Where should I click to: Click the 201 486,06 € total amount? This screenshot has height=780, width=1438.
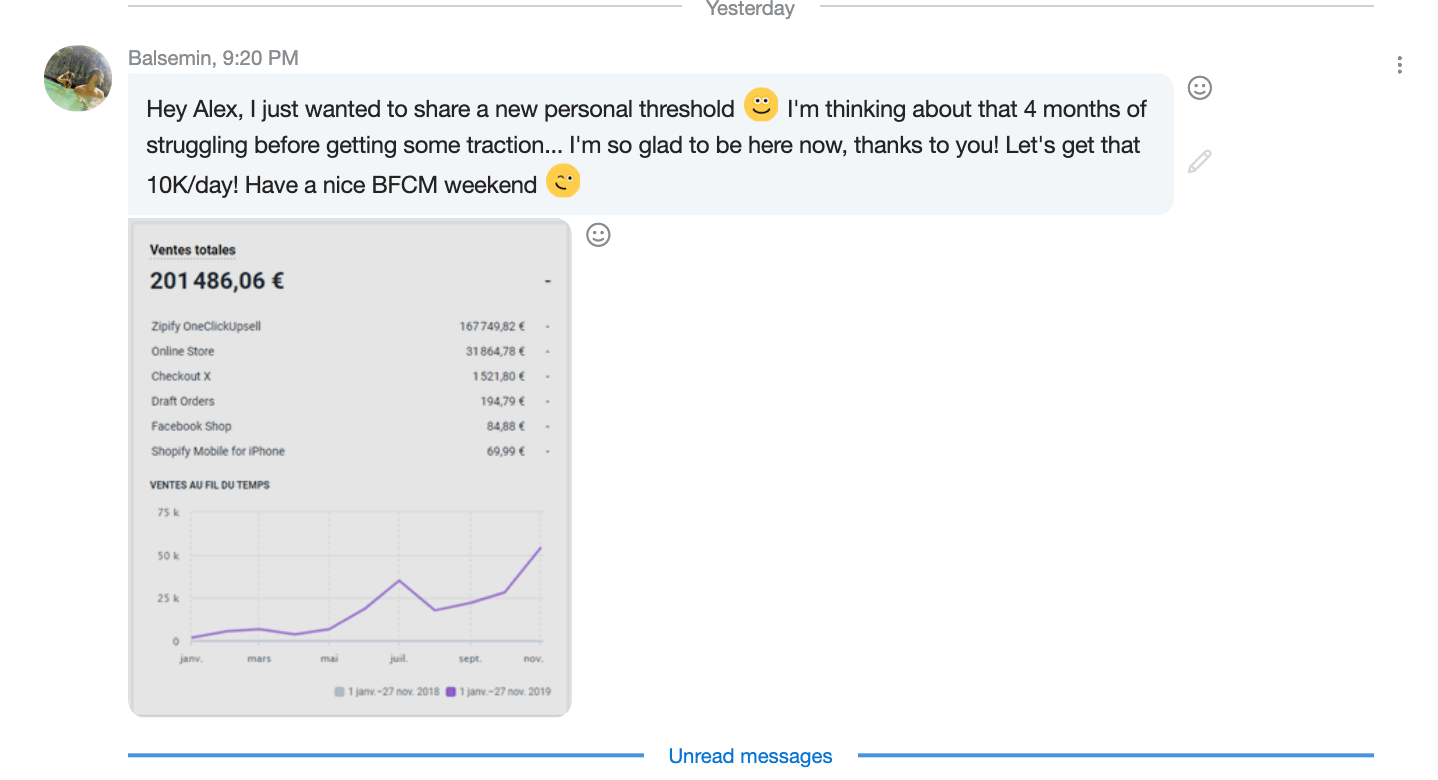217,281
